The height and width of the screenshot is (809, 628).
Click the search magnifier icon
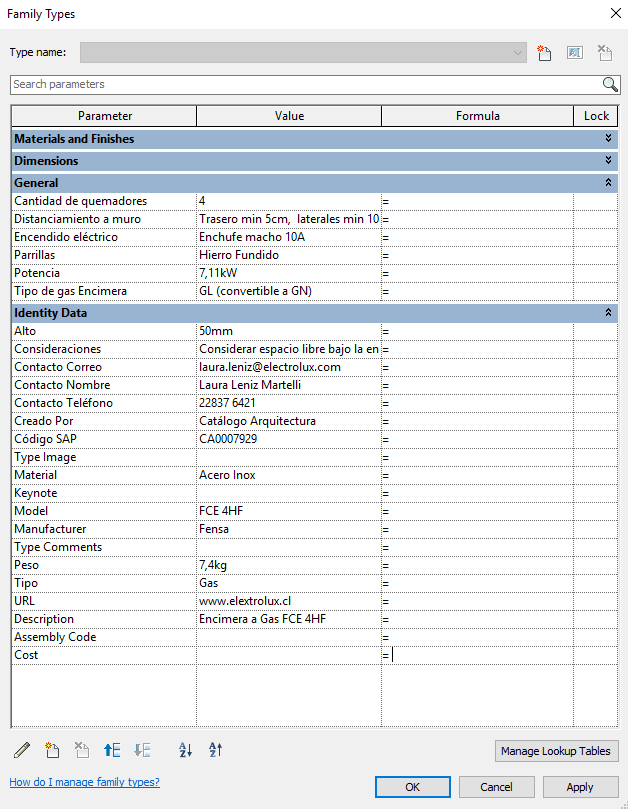coord(609,84)
